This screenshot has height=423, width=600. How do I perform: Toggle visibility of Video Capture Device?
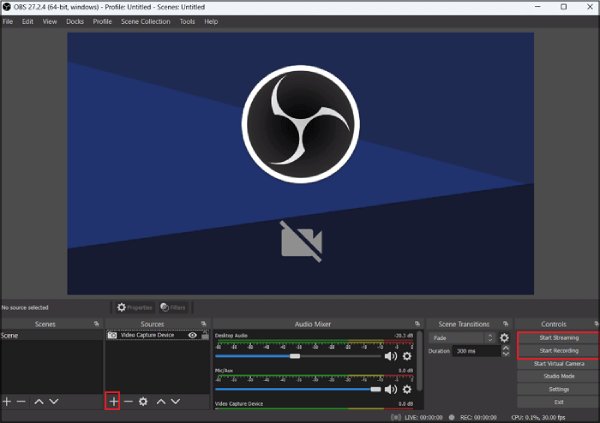(x=192, y=335)
